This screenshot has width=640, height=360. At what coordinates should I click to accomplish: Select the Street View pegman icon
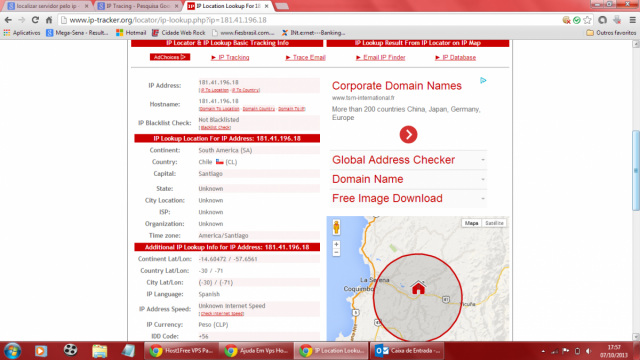pos(336,227)
